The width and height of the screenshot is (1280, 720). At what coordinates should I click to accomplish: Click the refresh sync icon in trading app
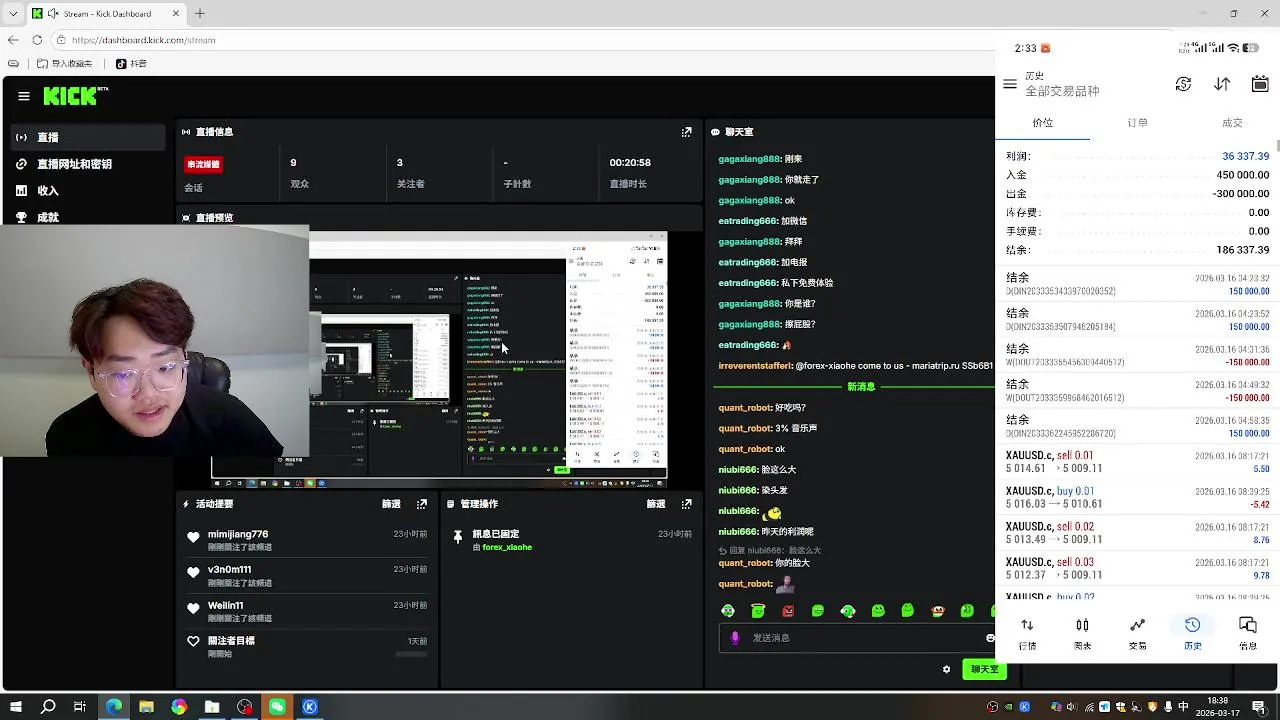(x=1183, y=84)
